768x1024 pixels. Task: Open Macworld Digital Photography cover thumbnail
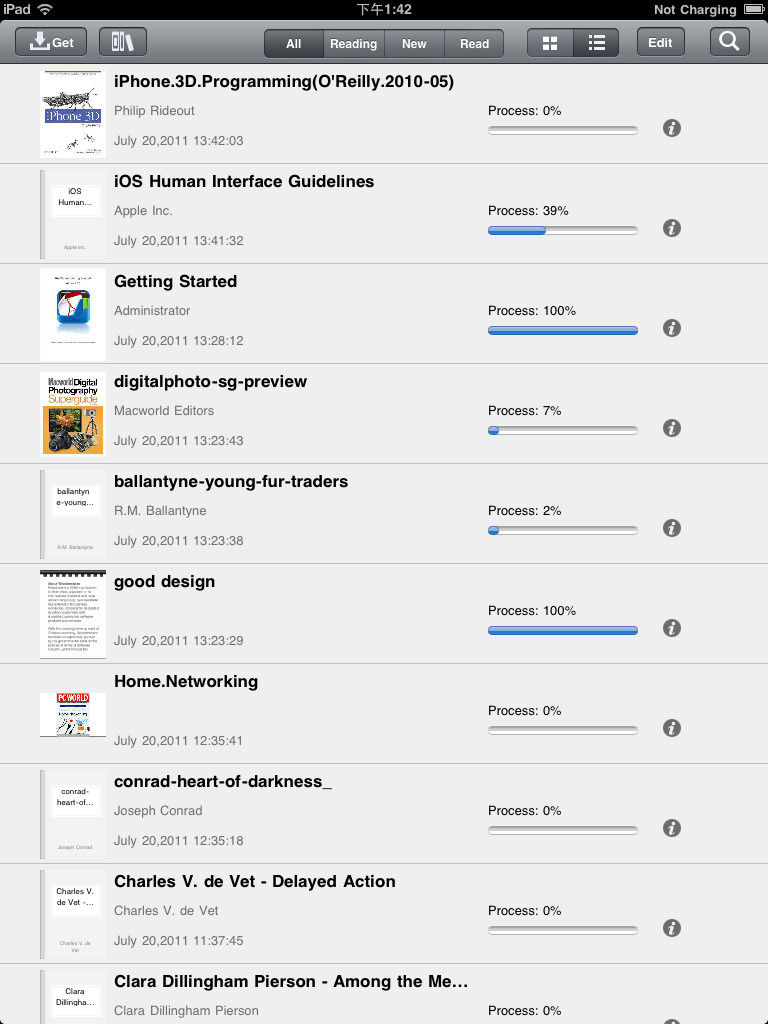pos(72,413)
